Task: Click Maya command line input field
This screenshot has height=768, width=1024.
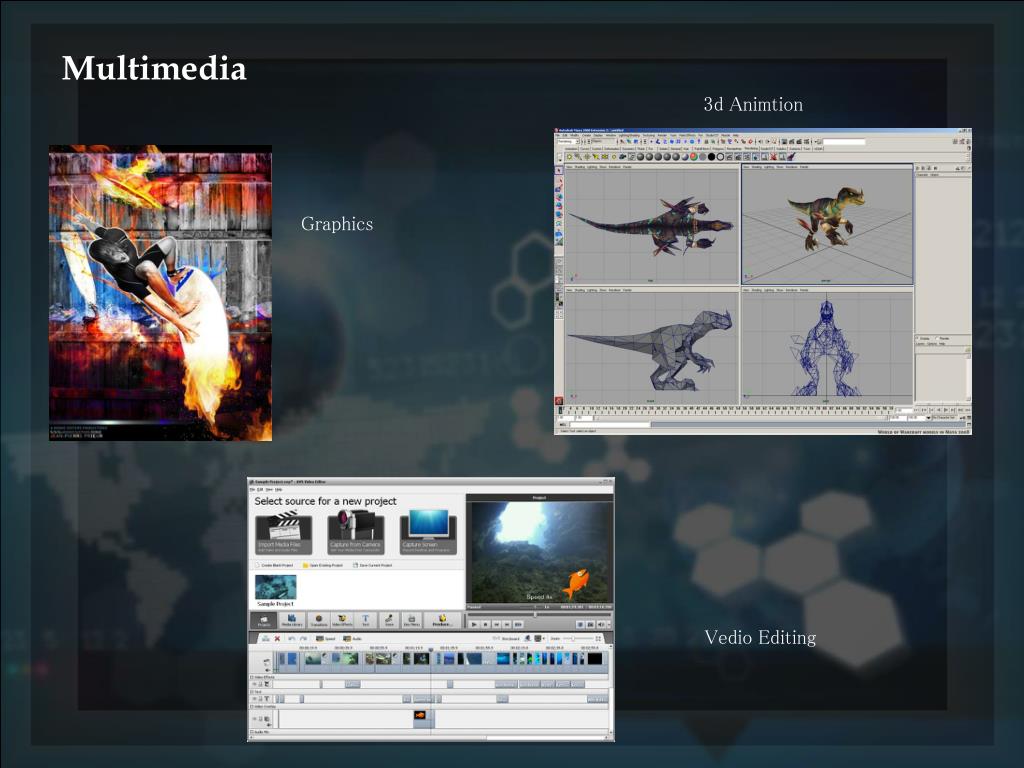Action: 609,424
